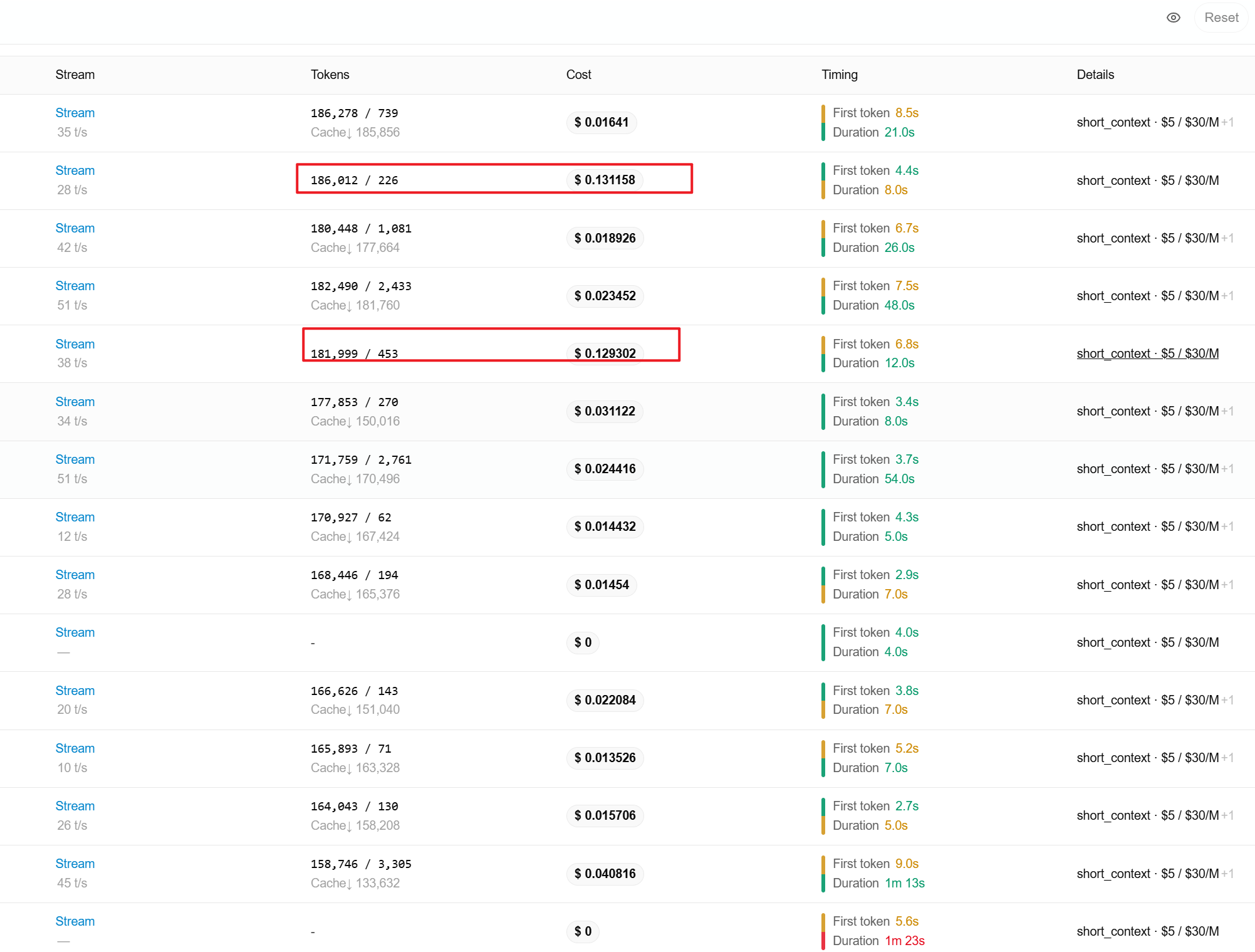Toggle the eye visibility icon
The height and width of the screenshot is (952, 1255).
[x=1173, y=18]
